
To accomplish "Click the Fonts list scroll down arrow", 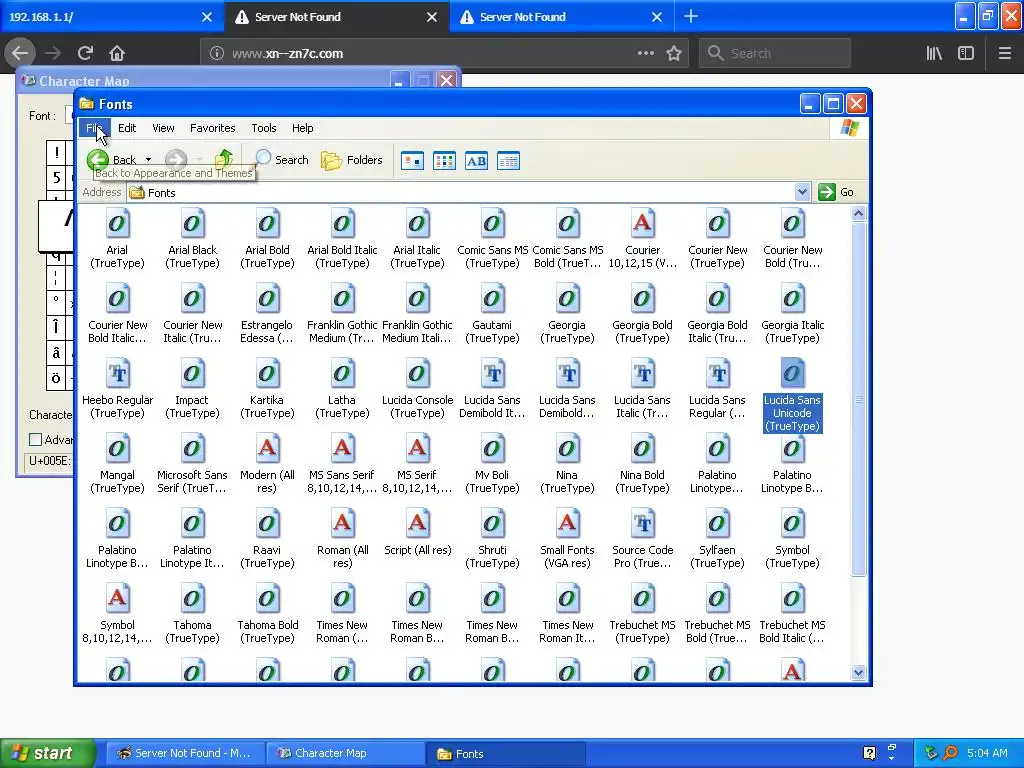I will [859, 672].
